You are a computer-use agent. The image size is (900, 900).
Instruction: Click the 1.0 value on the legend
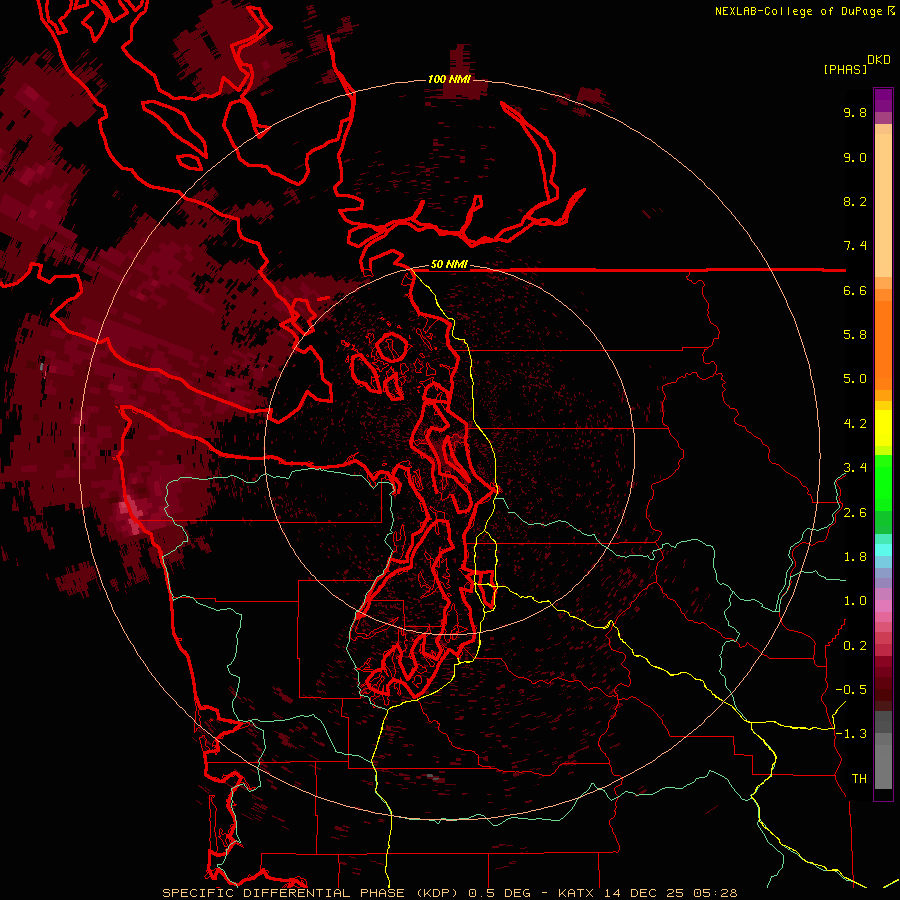click(x=855, y=601)
